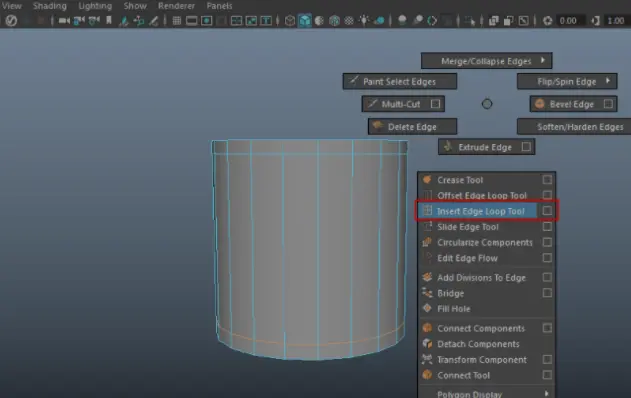Open Camera Attributes from the toolbar
Screen dimensions: 631x398
(x=94, y=21)
